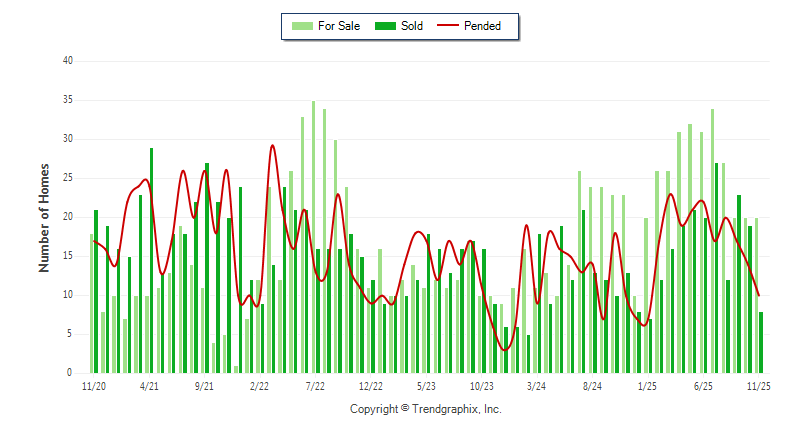Image resolution: width=800 pixels, height=434 pixels.
Task: Click the last Sold bar at 11/25
Action: pyautogui.click(x=761, y=342)
